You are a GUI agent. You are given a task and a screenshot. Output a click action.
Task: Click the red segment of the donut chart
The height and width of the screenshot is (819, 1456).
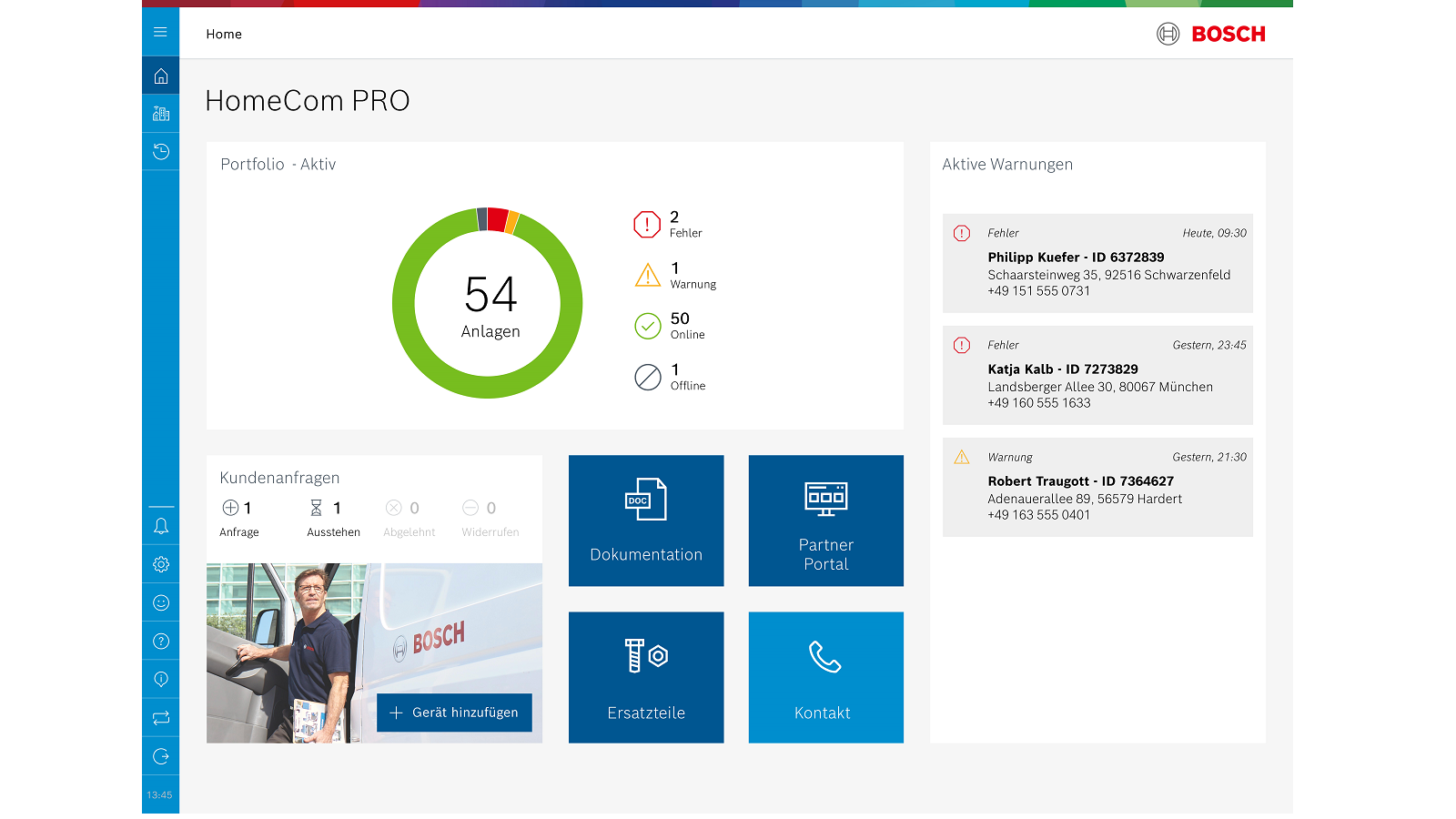(497, 218)
